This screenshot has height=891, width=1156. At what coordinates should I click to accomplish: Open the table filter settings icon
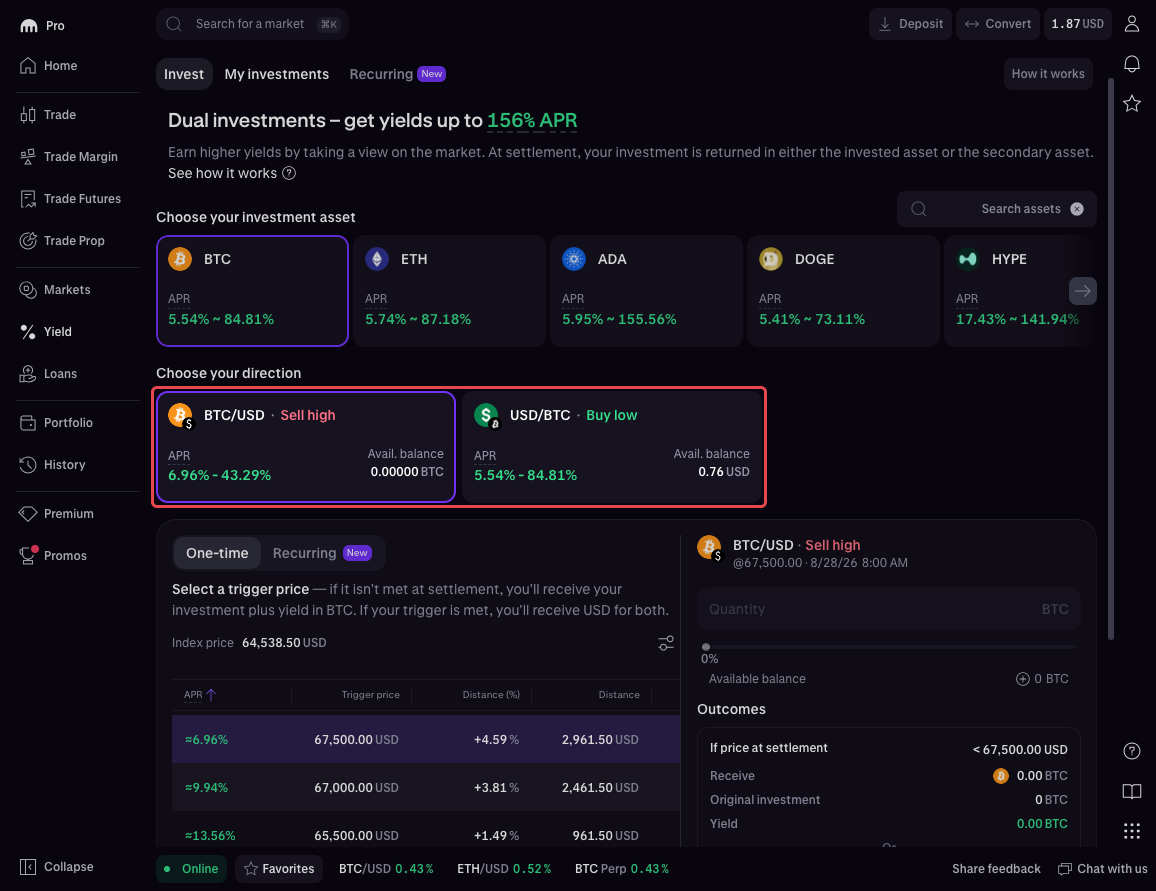click(x=666, y=643)
